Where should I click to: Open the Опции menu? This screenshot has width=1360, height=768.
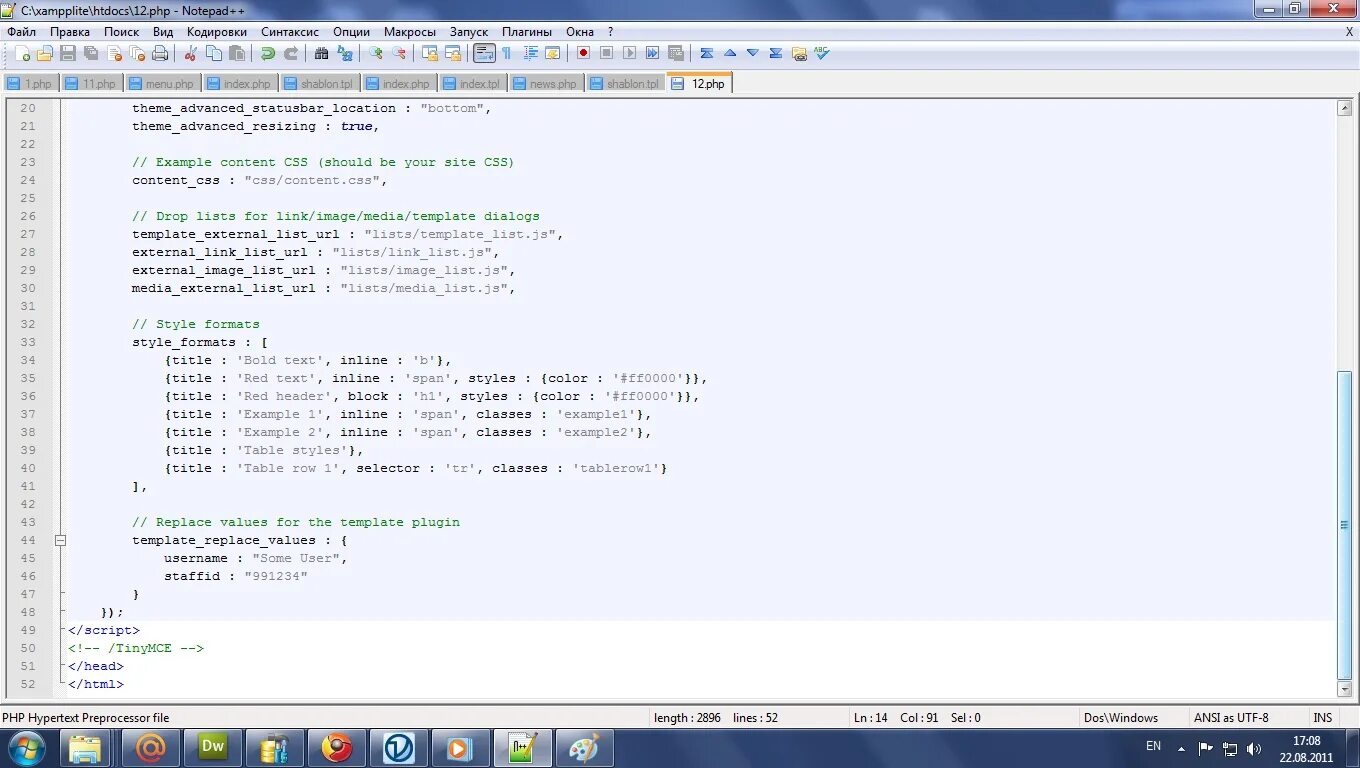351,32
